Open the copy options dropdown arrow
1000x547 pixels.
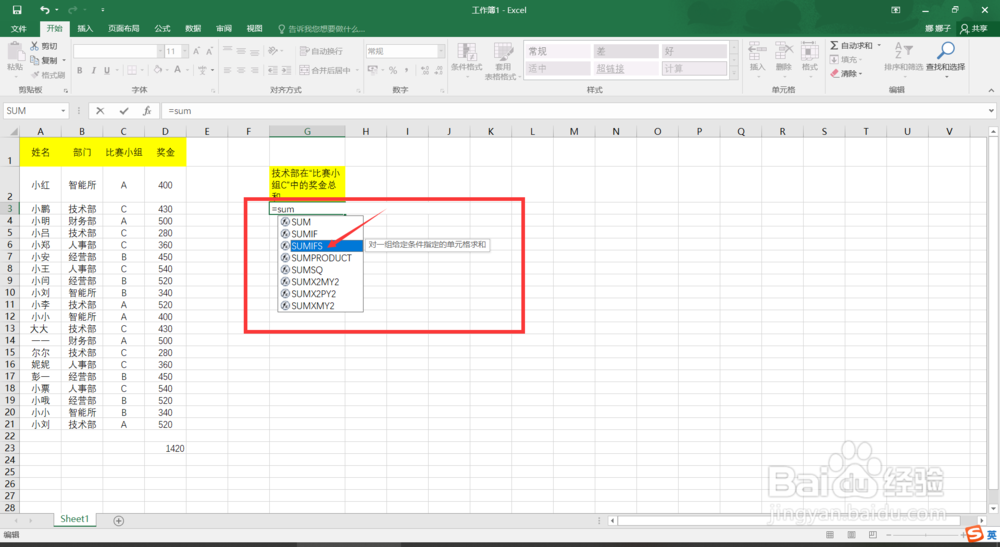coord(64,60)
